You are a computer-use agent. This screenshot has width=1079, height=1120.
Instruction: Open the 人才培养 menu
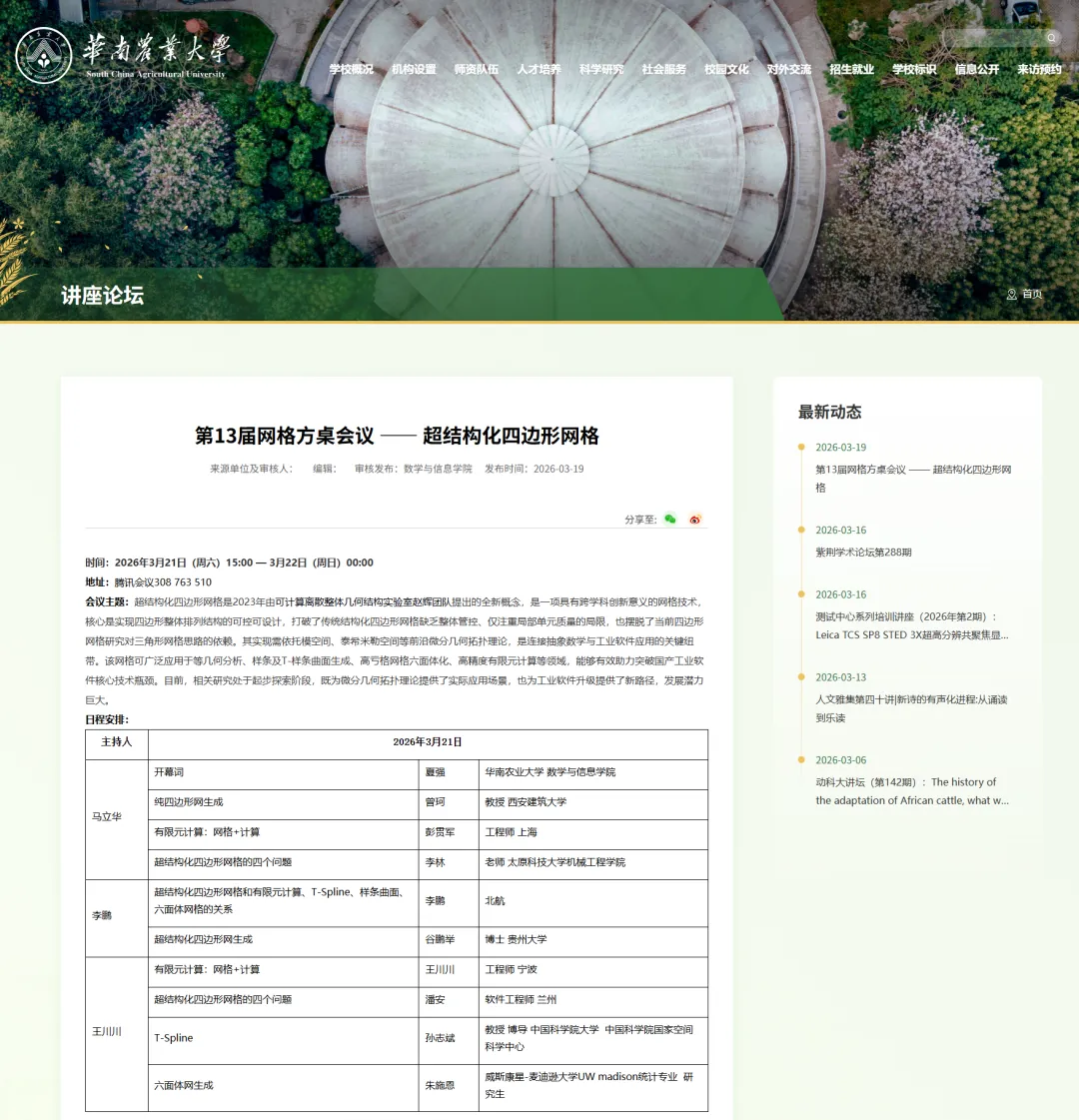[539, 69]
